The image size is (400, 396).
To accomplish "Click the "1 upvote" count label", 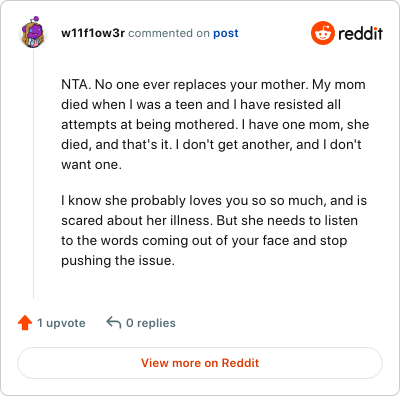I will (x=61, y=323).
